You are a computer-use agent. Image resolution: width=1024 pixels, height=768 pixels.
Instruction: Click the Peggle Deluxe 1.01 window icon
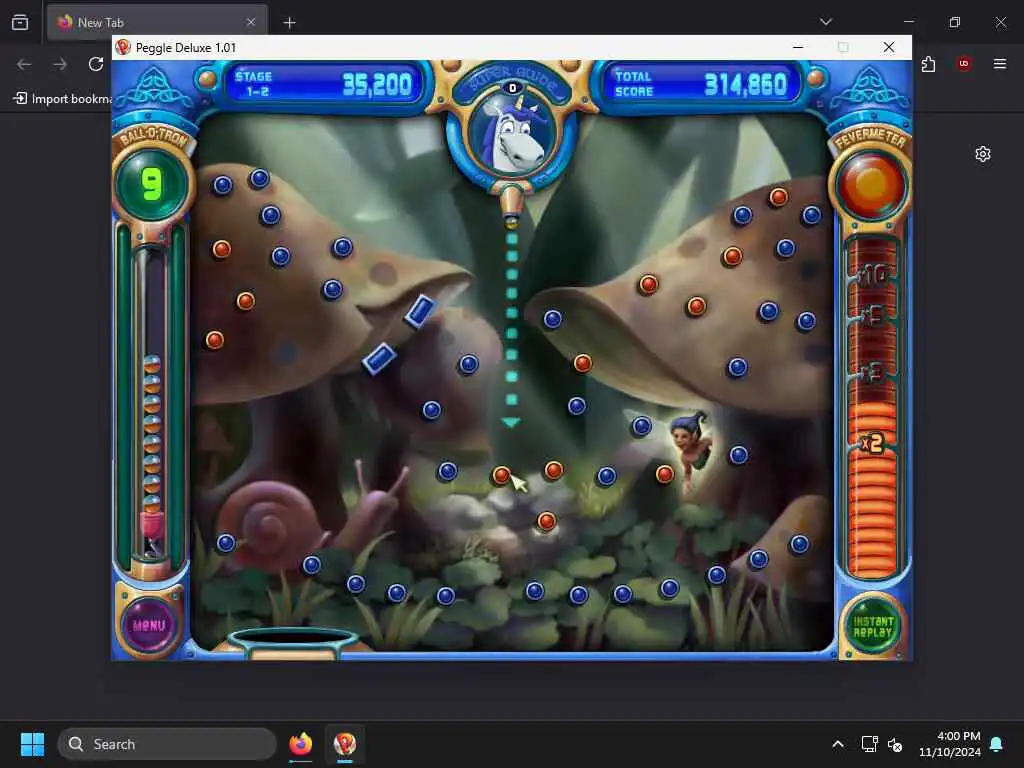click(x=123, y=48)
